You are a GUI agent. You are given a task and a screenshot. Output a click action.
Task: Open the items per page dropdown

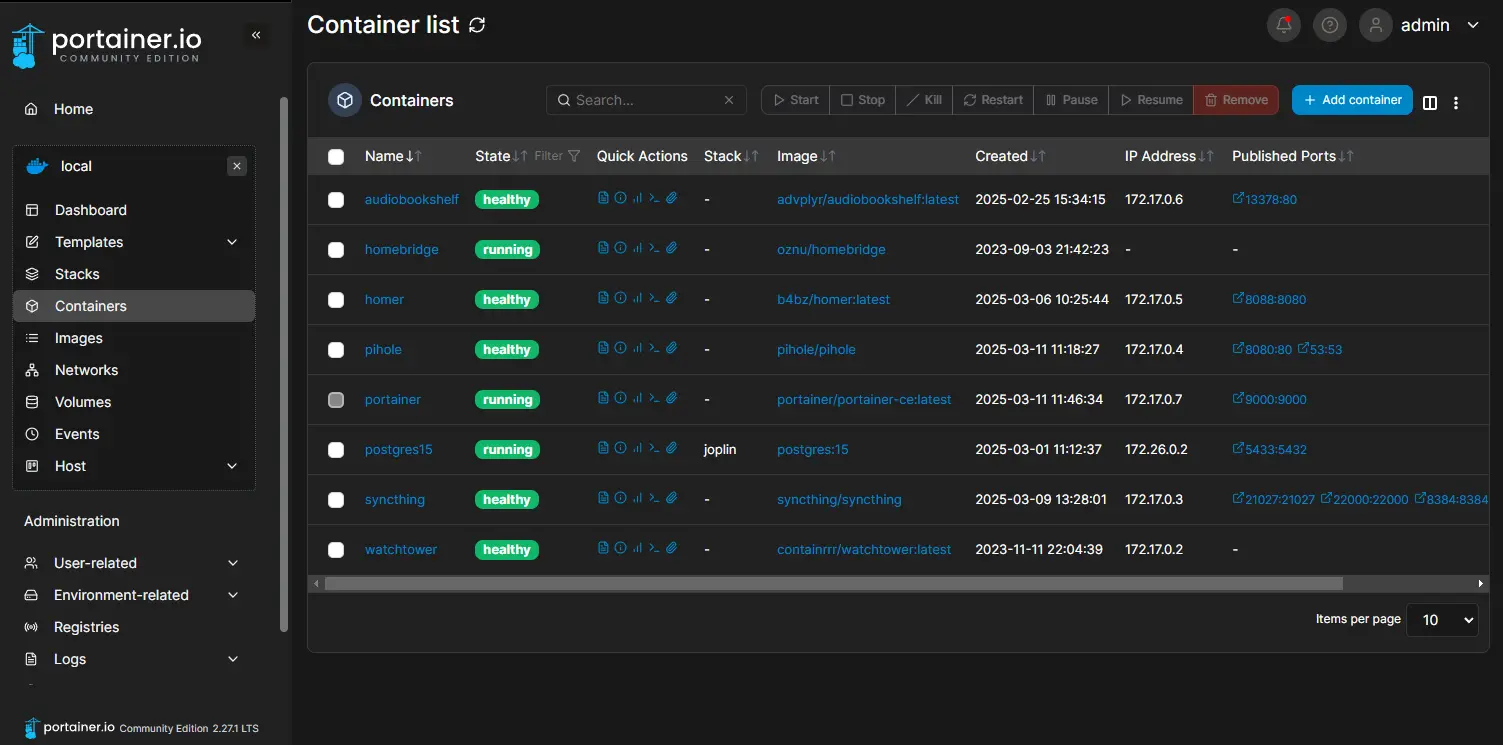[x=1442, y=620]
